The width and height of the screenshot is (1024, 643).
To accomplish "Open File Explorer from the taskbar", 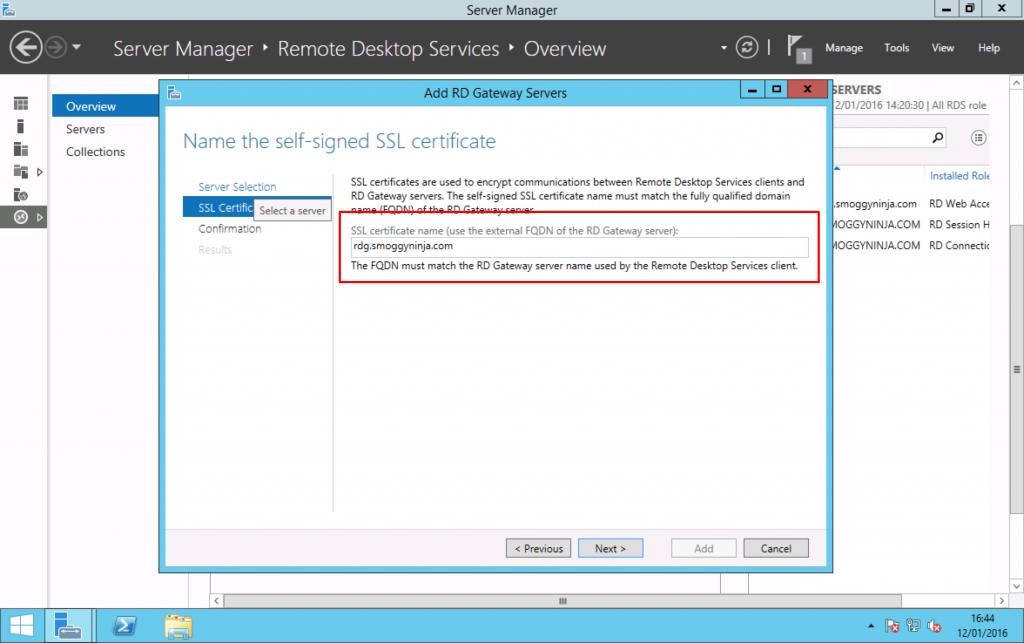I will pyautogui.click(x=178, y=625).
